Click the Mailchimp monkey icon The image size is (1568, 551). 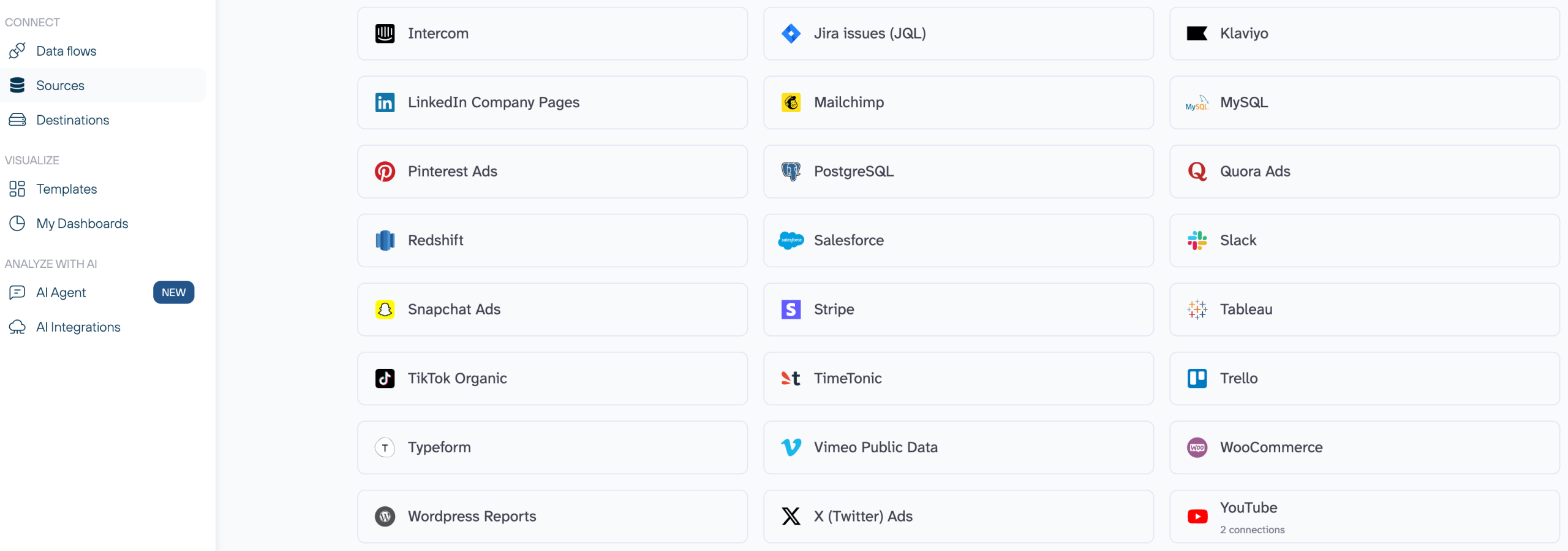pos(791,102)
